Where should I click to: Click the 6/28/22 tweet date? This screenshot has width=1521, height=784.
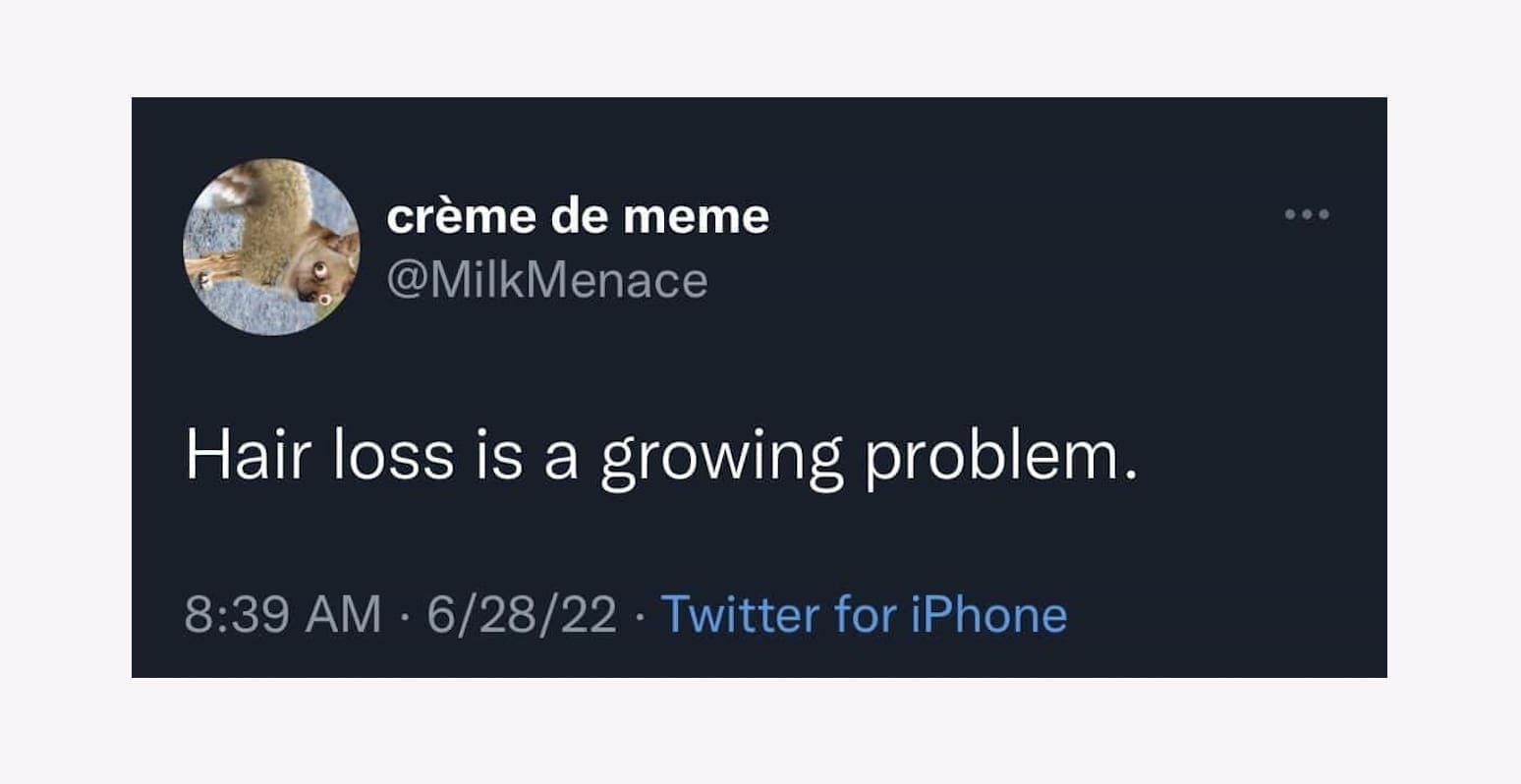tap(522, 614)
